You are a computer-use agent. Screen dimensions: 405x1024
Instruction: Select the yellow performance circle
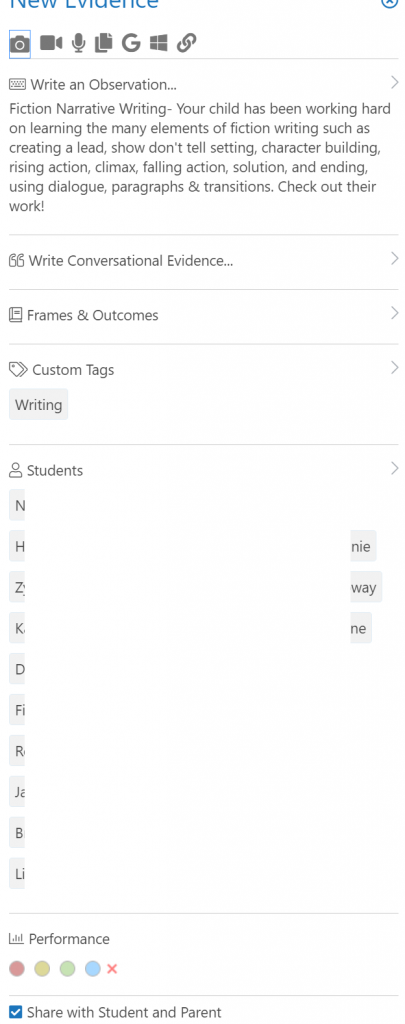[42, 968]
